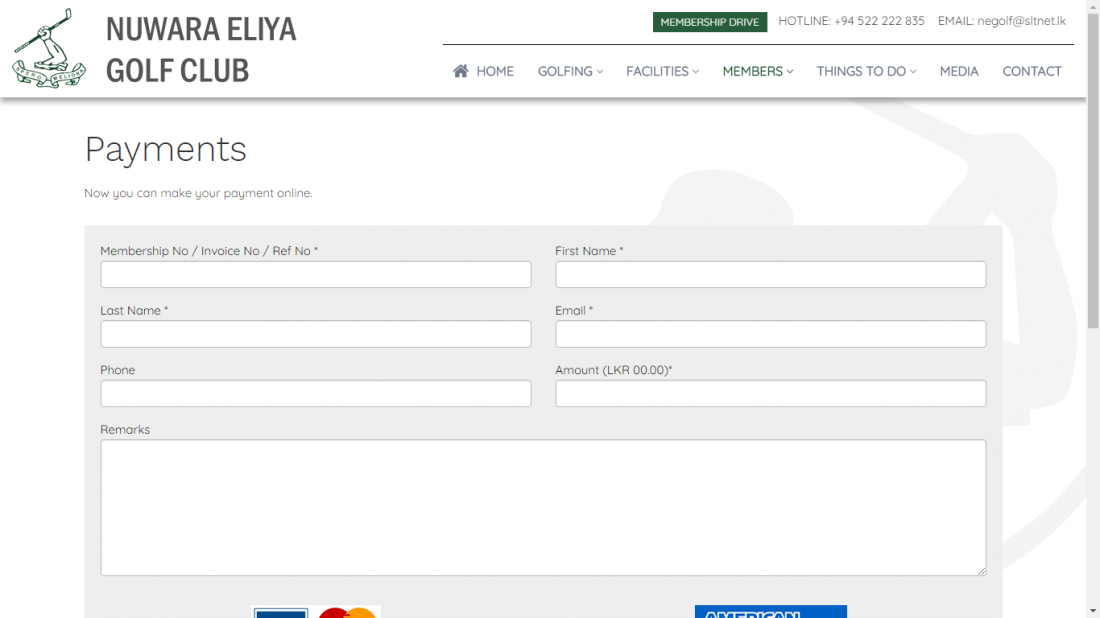Click into the First Name field
Viewport: 1100px width, 618px height.
pos(770,274)
